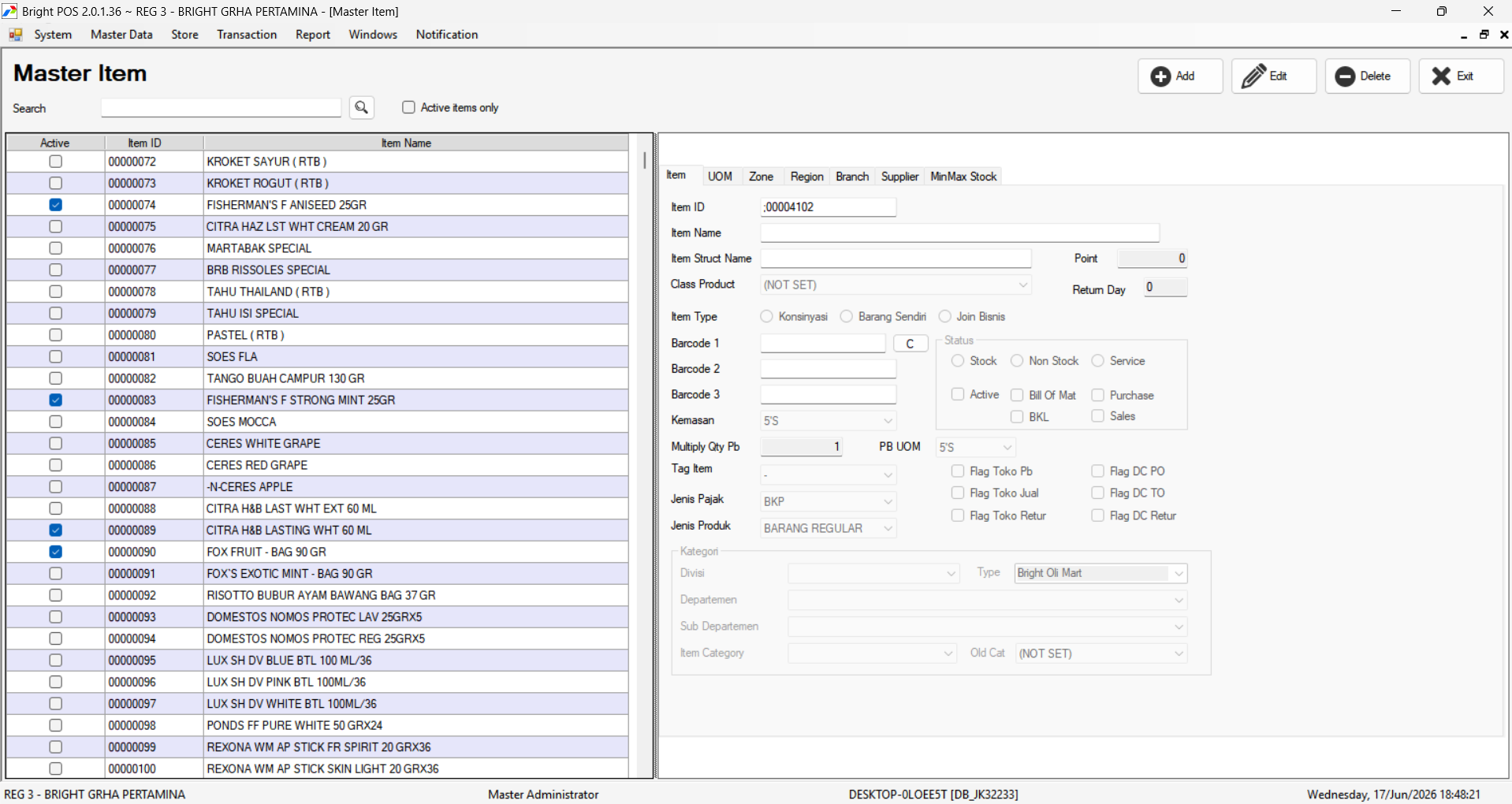Select the MARTABAK SPECIAL item row
Viewport: 1512px width, 804px height.
[318, 248]
